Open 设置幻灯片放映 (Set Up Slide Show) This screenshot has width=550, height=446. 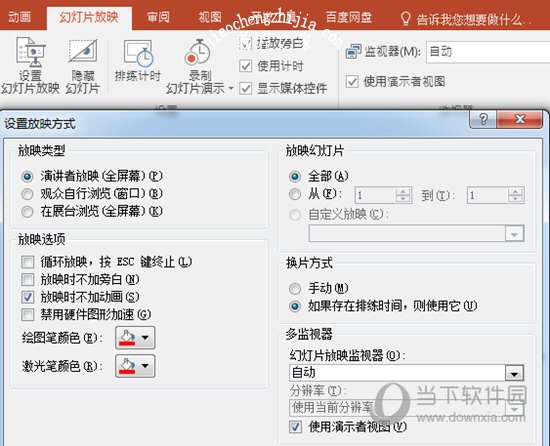(30, 66)
